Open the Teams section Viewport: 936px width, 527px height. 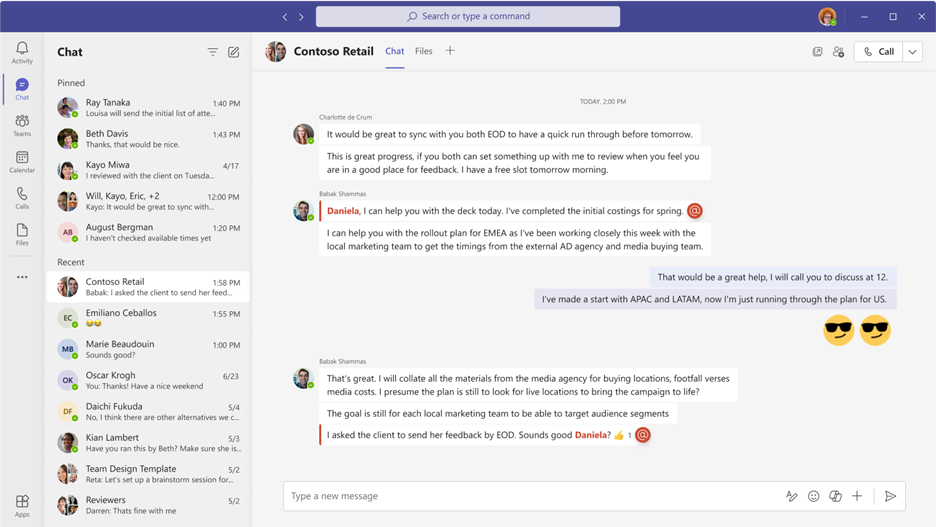point(22,125)
